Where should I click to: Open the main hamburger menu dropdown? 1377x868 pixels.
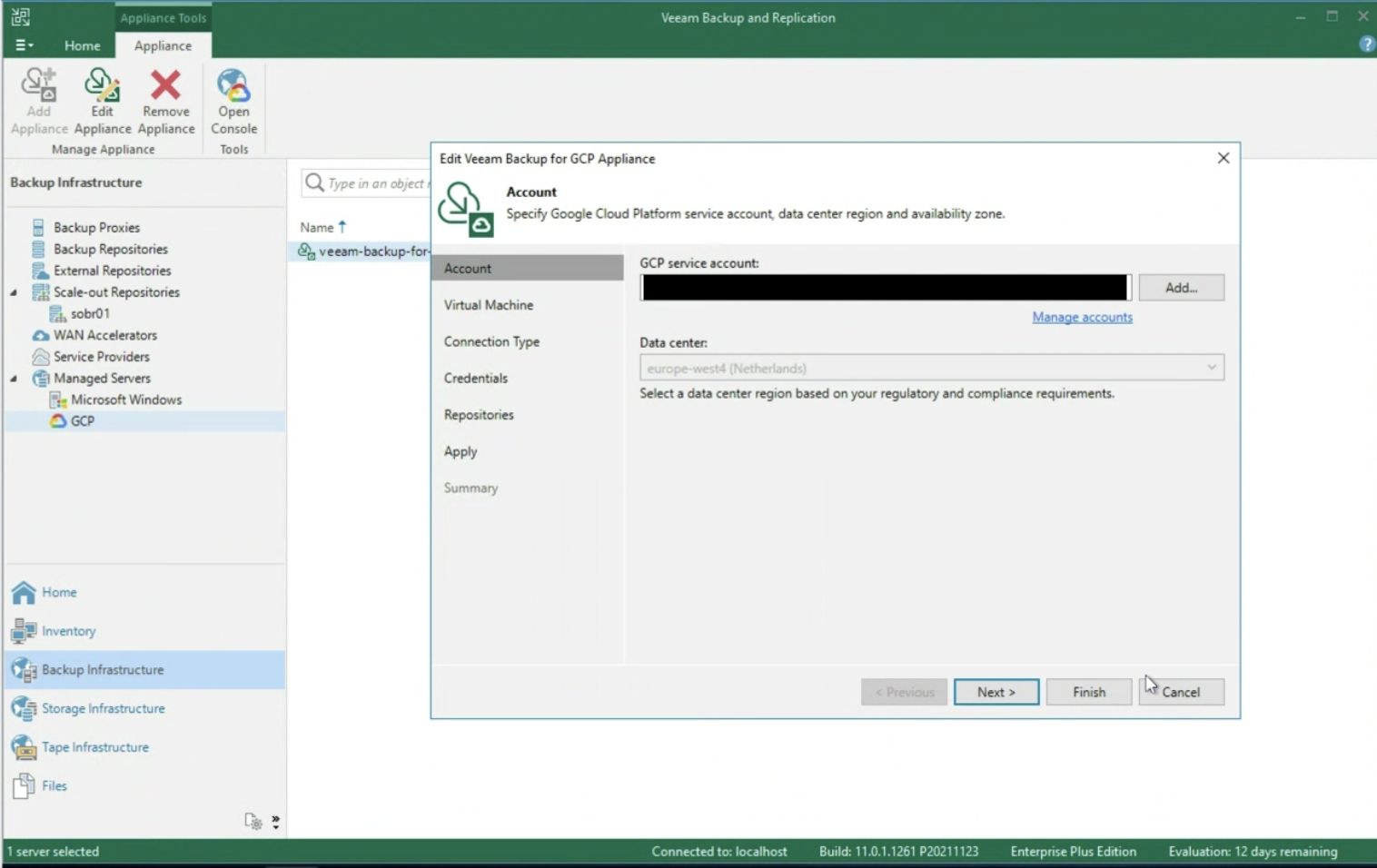(x=24, y=45)
